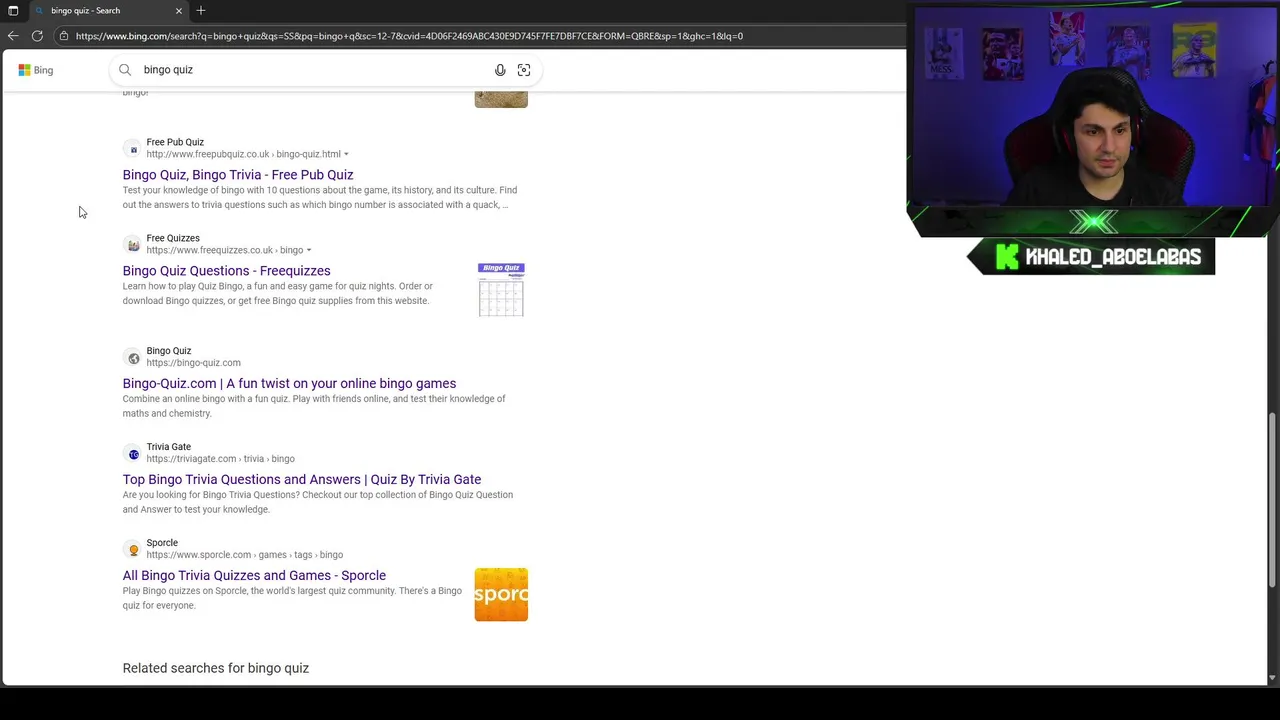This screenshot has width=1280, height=720.
Task: Open Top Bingo Trivia Questions and Answers link
Action: [x=302, y=480]
